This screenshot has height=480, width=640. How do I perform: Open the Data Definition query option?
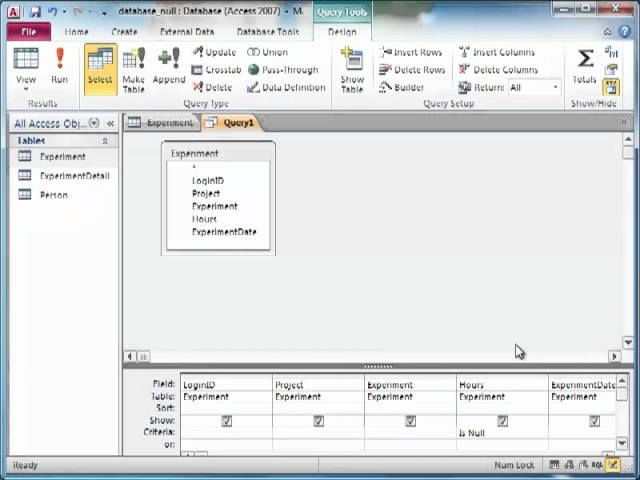pyautogui.click(x=286, y=87)
